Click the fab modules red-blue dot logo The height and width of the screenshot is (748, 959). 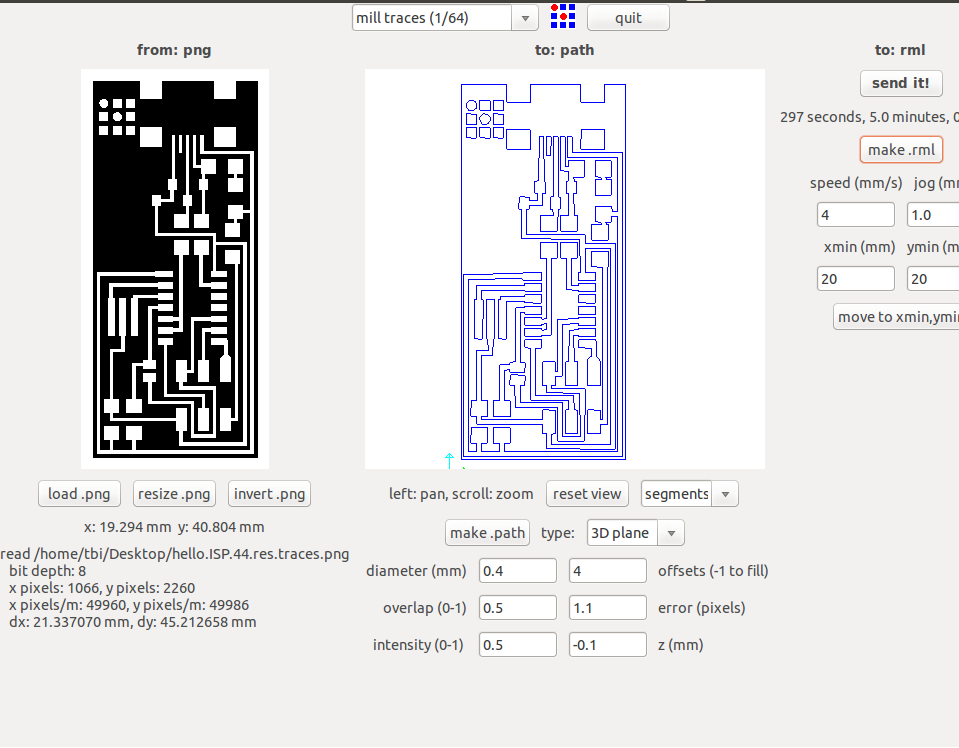pos(563,17)
